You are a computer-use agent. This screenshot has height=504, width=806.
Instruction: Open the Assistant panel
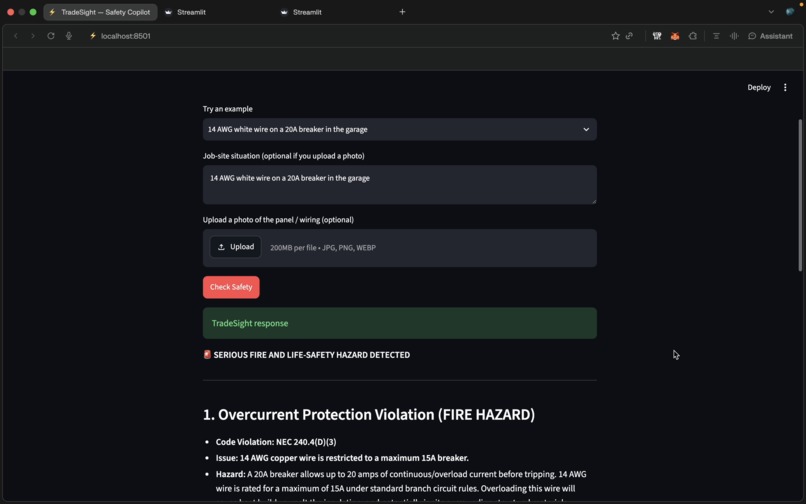tap(771, 36)
